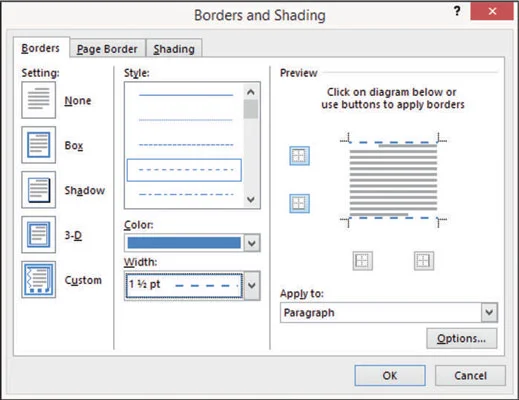Select the dash-dot line style
The height and width of the screenshot is (400, 519).
coord(186,194)
